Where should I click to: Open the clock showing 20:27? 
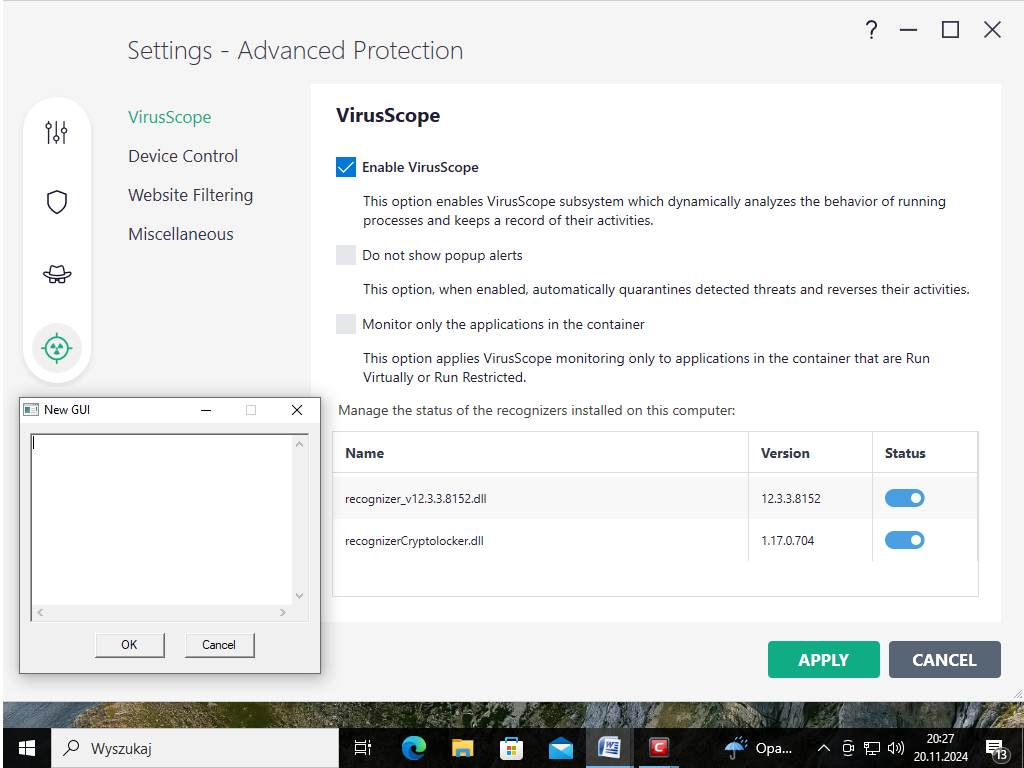pos(940,748)
